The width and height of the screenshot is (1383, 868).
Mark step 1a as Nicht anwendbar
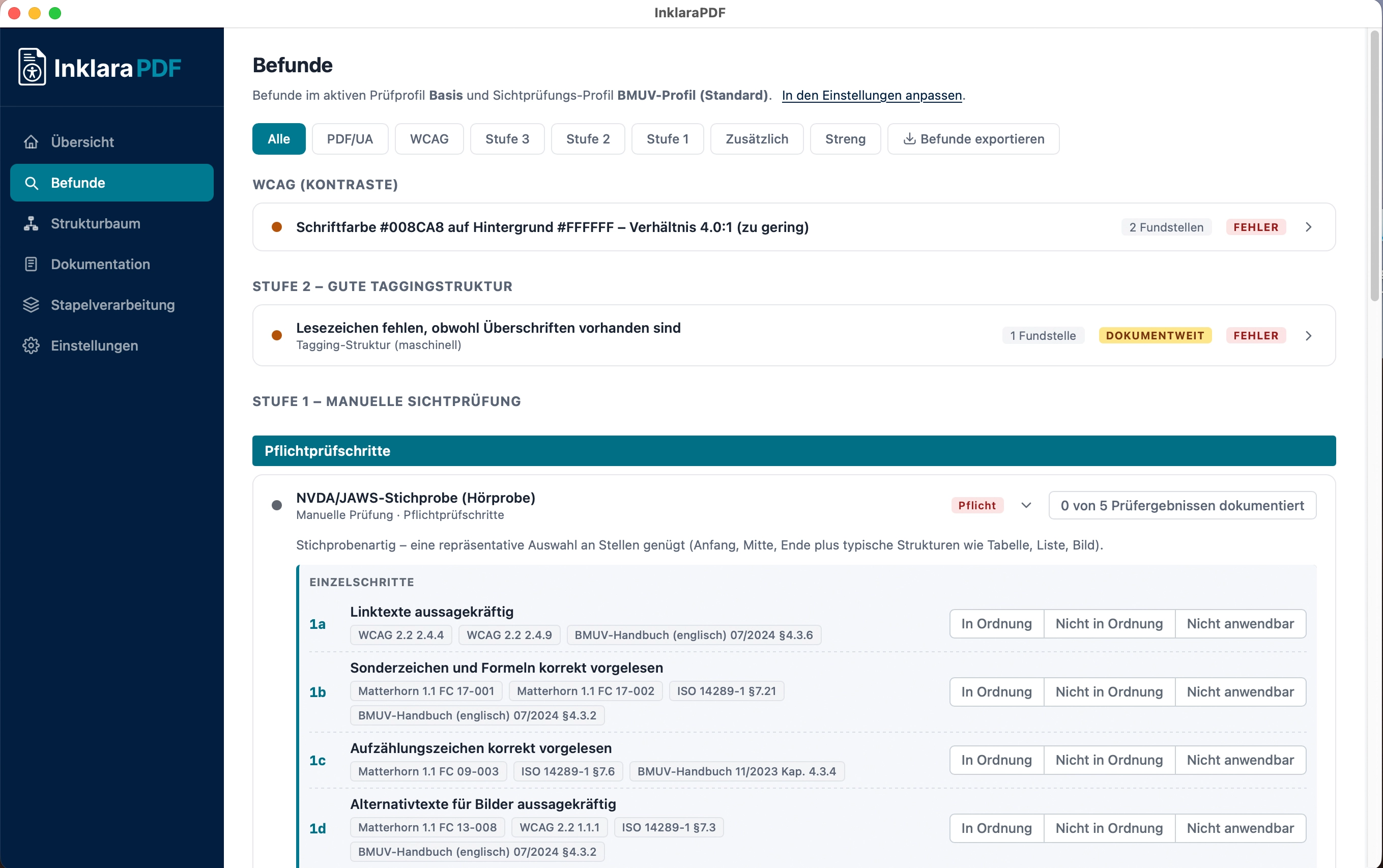(1241, 623)
